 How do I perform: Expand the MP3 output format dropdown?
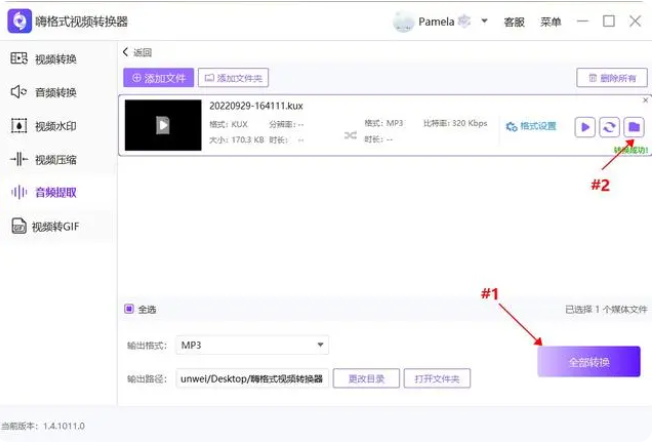point(252,345)
